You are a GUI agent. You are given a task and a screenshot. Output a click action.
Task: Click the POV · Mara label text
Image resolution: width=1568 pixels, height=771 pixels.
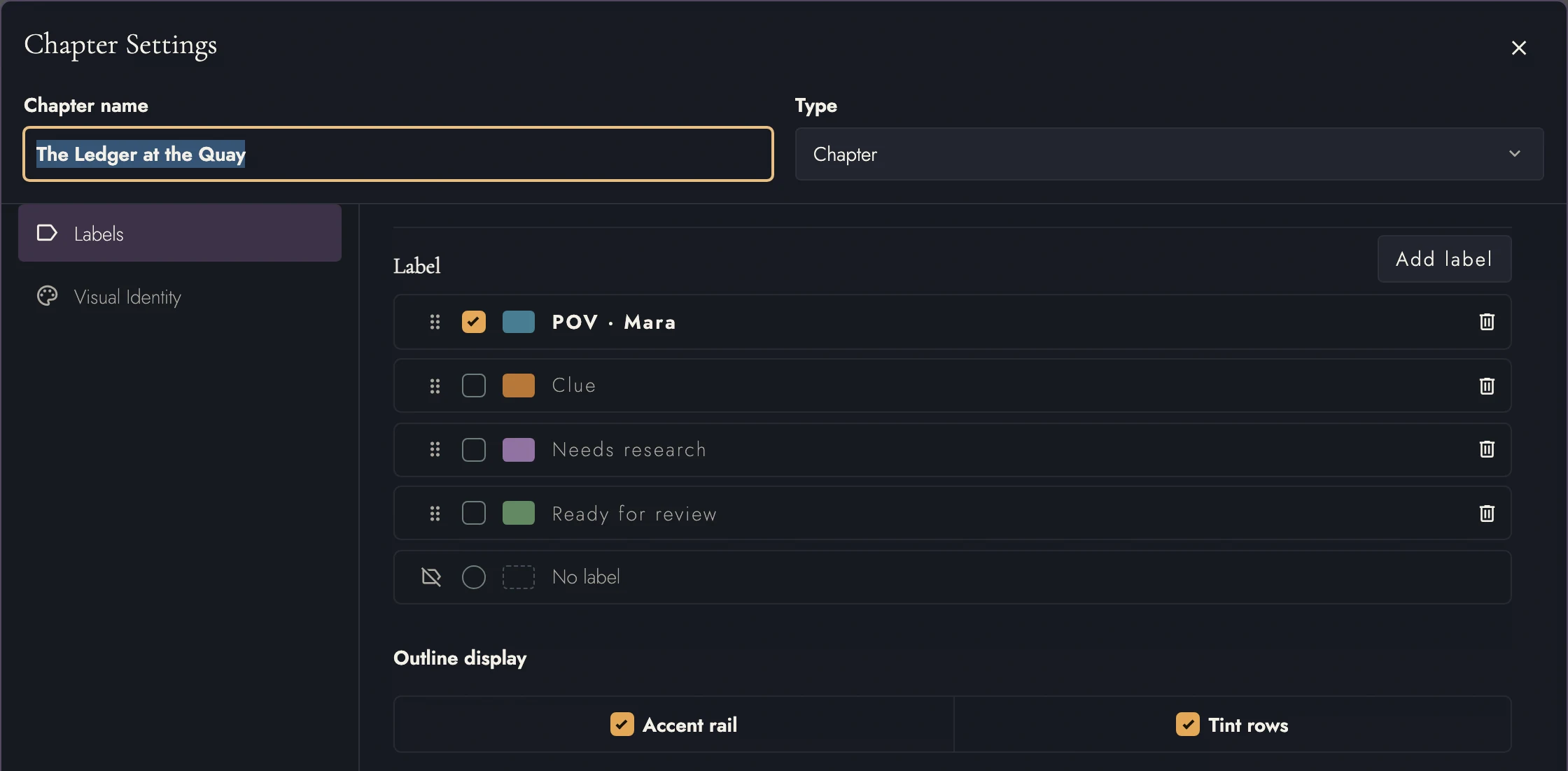[x=614, y=322]
